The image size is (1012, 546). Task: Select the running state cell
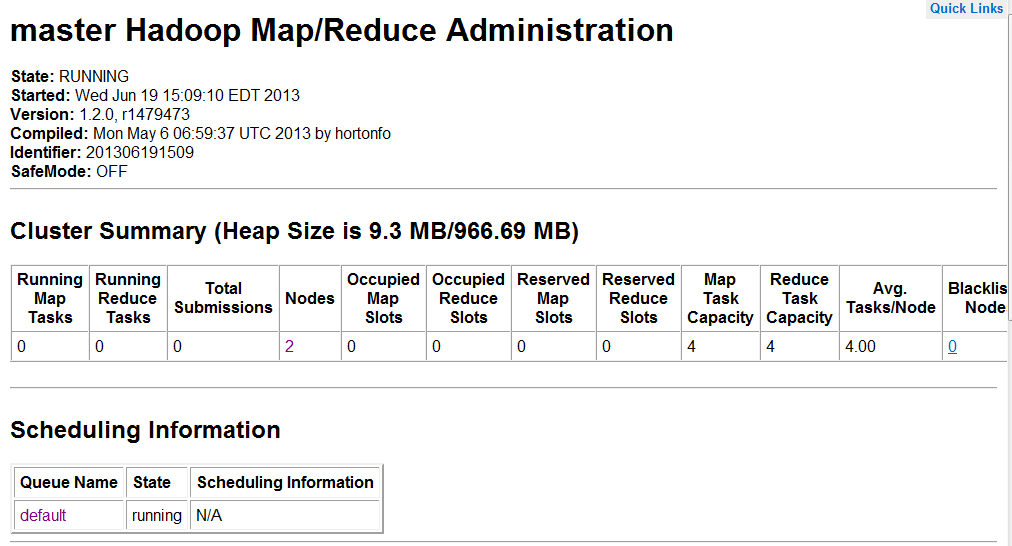157,515
